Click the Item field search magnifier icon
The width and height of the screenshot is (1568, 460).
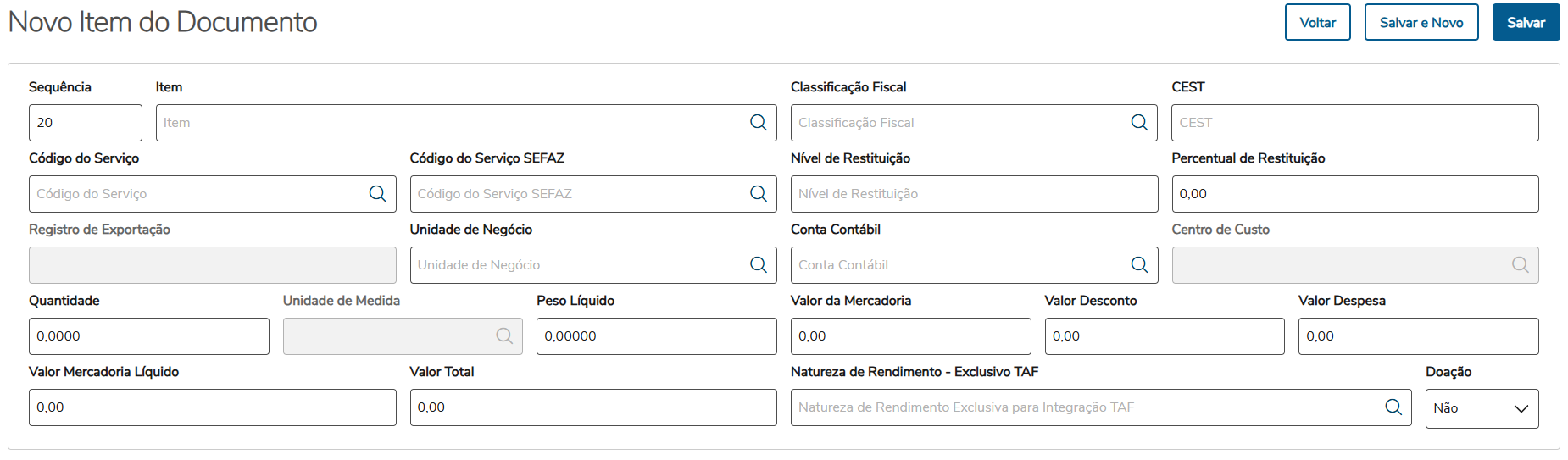pyautogui.click(x=758, y=123)
